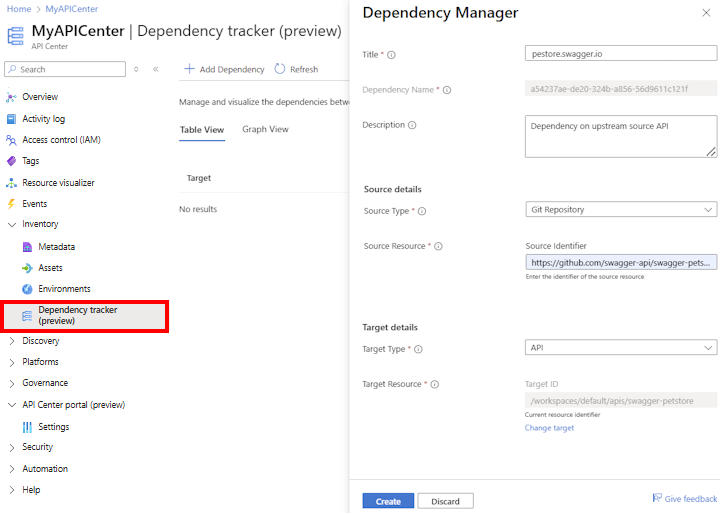Click the Refresh circular arrow icon
Viewport: 721px width, 514px height.
pyautogui.click(x=280, y=69)
